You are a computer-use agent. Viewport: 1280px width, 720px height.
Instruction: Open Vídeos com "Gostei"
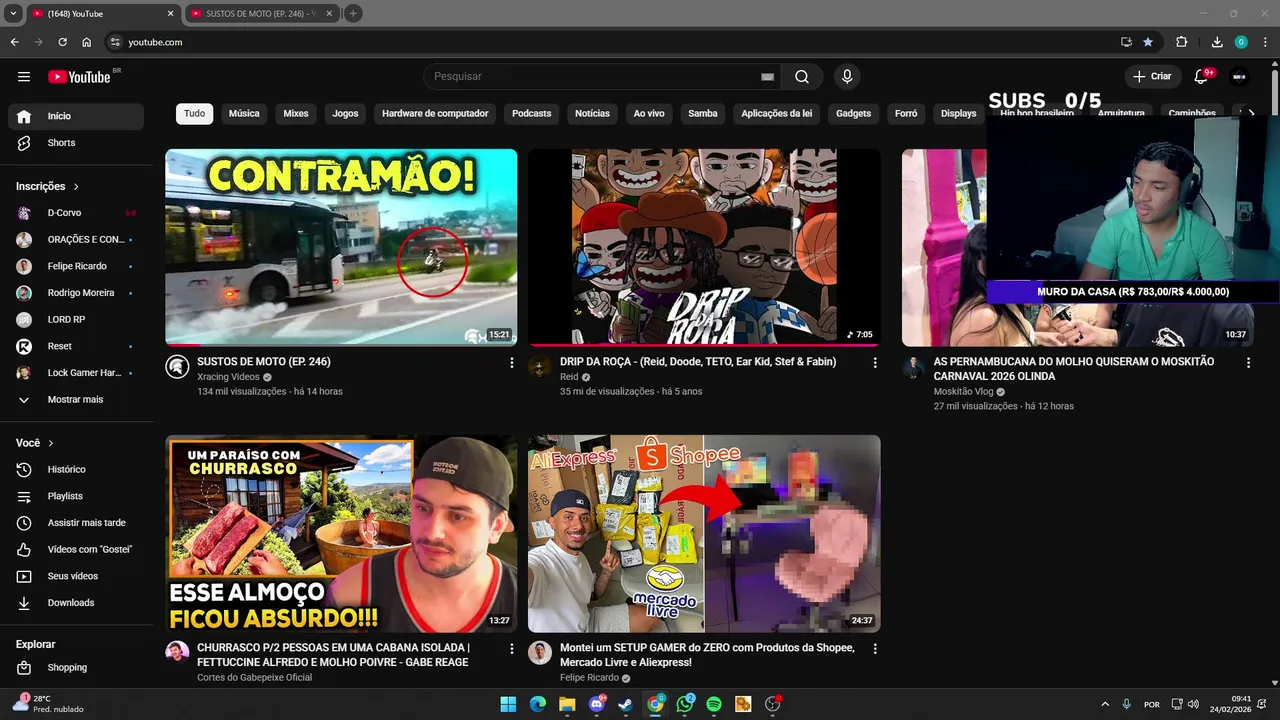(x=76, y=549)
